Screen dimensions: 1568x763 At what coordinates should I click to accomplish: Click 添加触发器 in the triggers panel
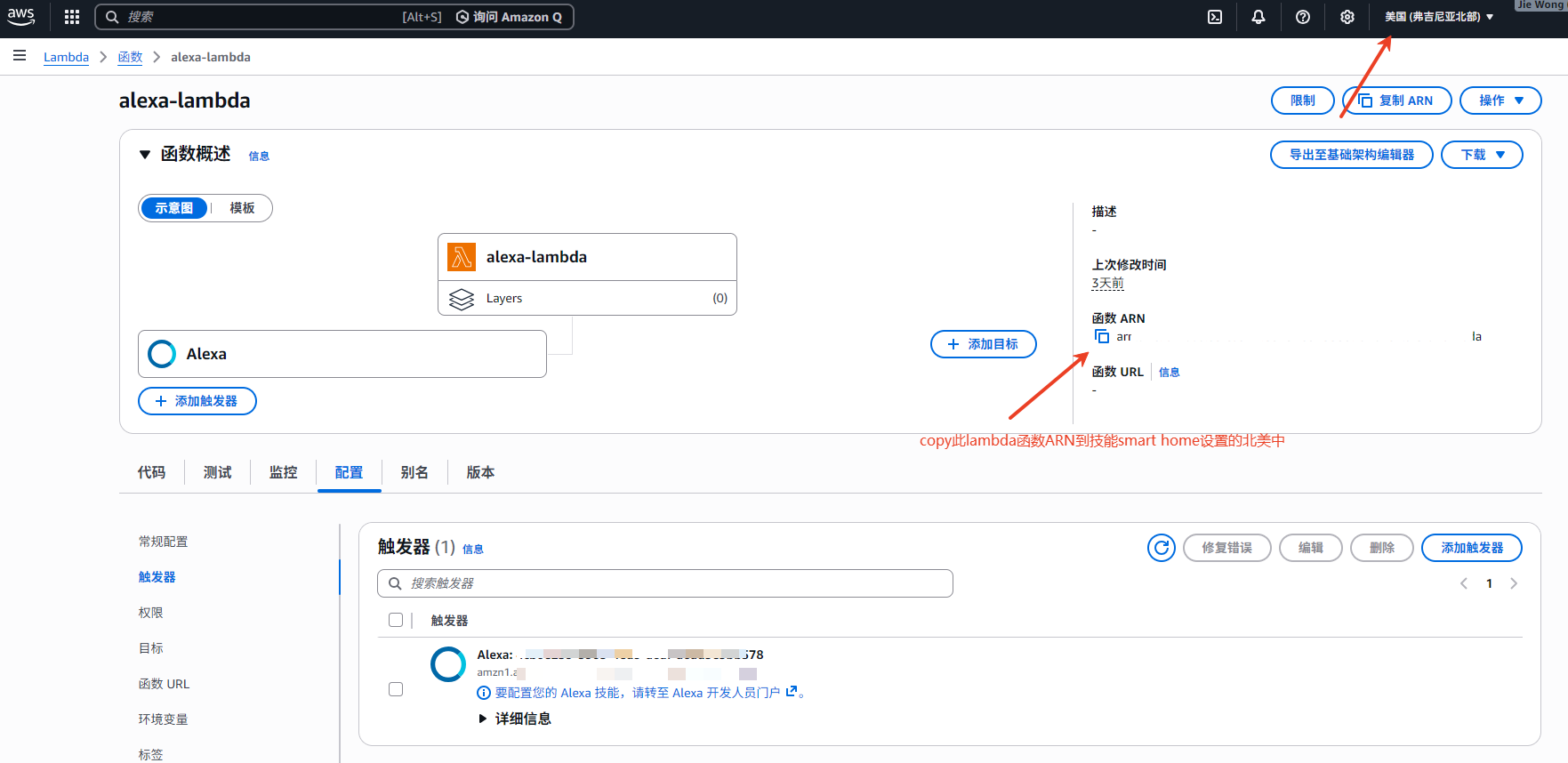(1472, 548)
